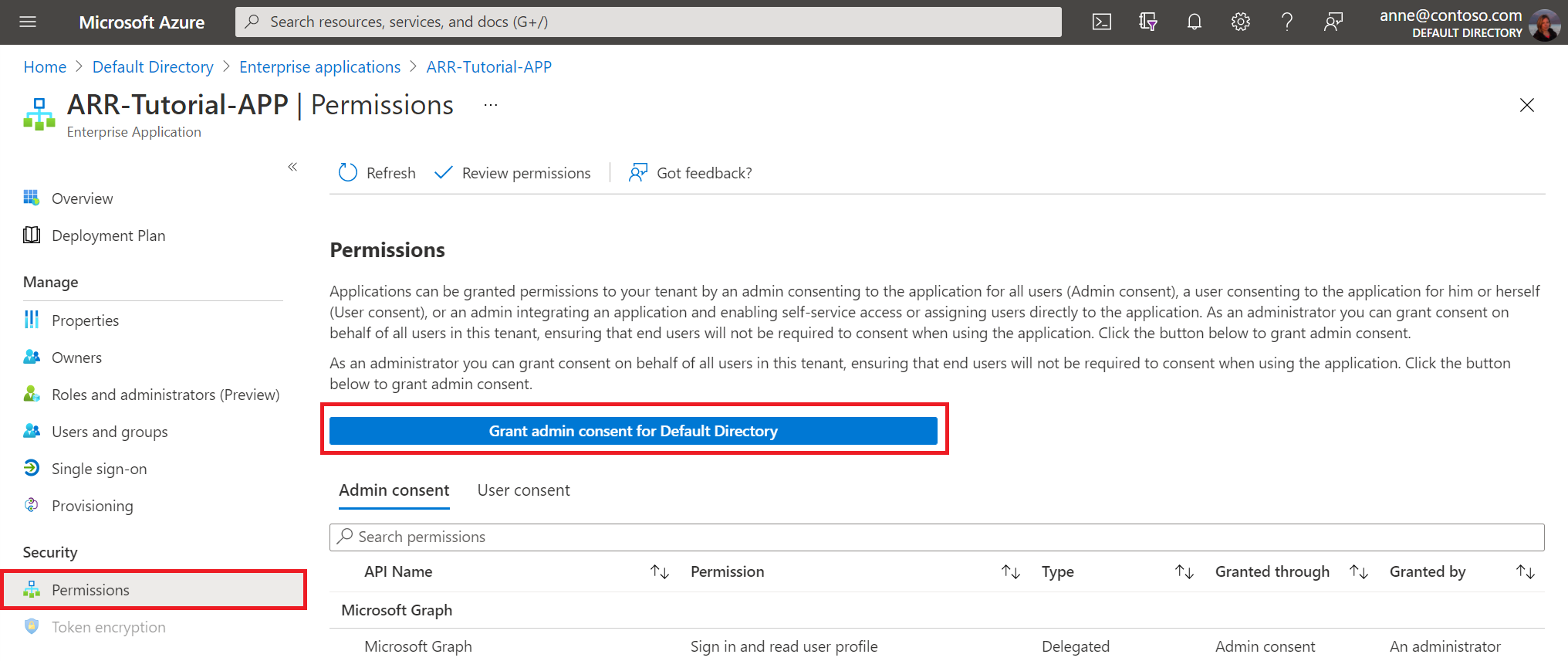Click the Microsoft Azure logo text
Viewport: 1568px width, 661px height.
(142, 22)
